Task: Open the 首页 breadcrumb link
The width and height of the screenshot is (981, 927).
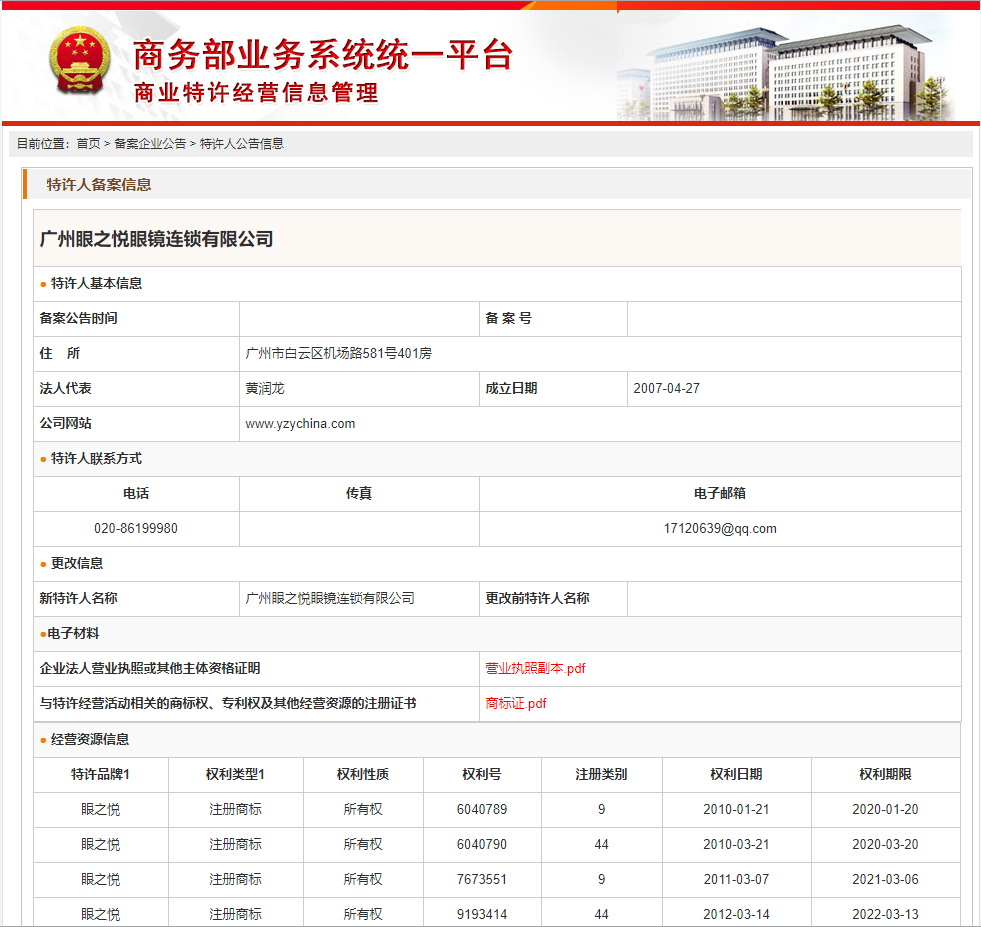Action: 88,144
